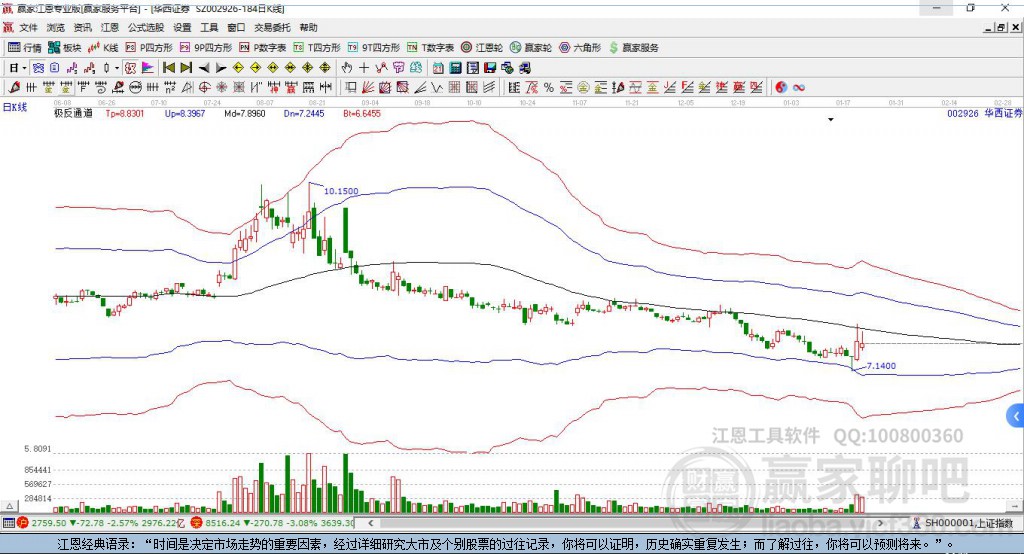Screen dimensions: 1024x554
Task: Click the last yellow diamond arrow icon
Action: [x=325, y=68]
